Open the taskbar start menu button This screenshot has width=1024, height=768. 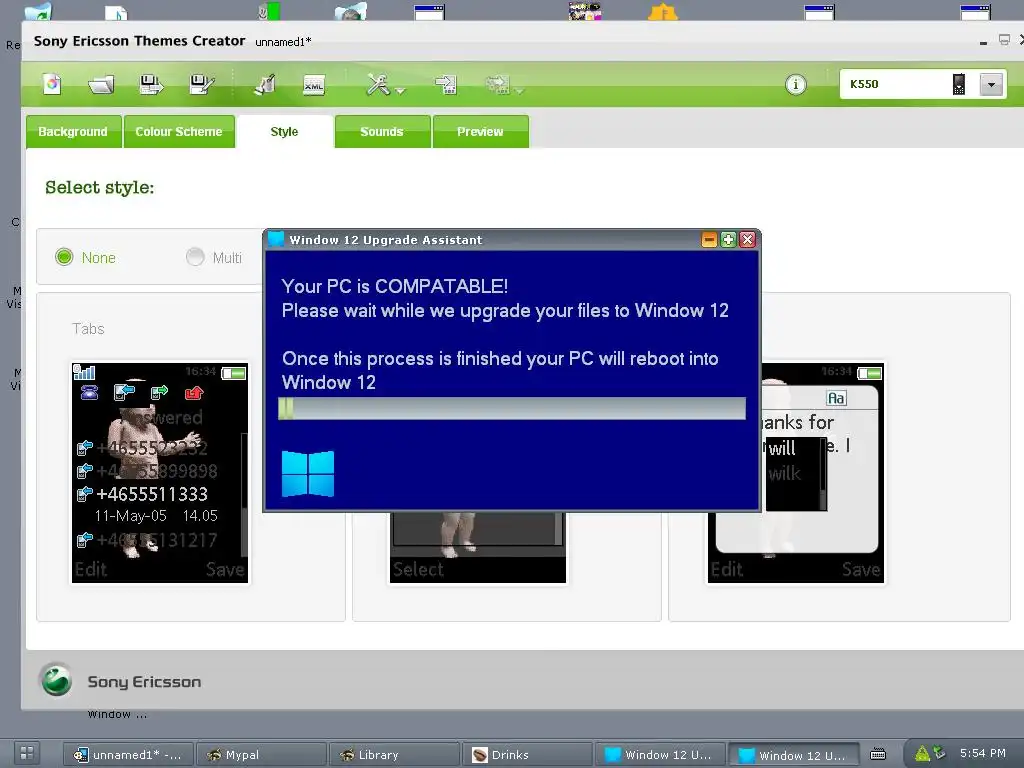[27, 753]
